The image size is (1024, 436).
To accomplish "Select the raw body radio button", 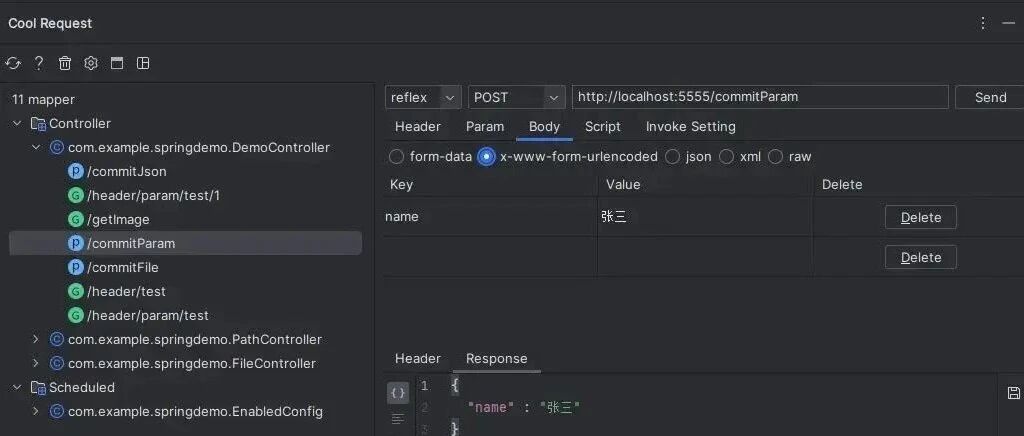I will [775, 157].
